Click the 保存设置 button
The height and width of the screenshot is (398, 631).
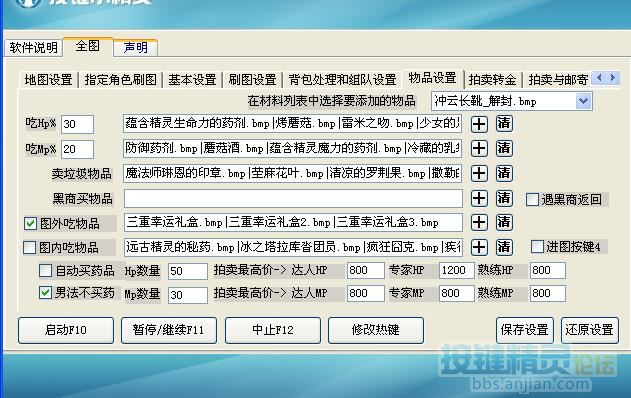[525, 330]
